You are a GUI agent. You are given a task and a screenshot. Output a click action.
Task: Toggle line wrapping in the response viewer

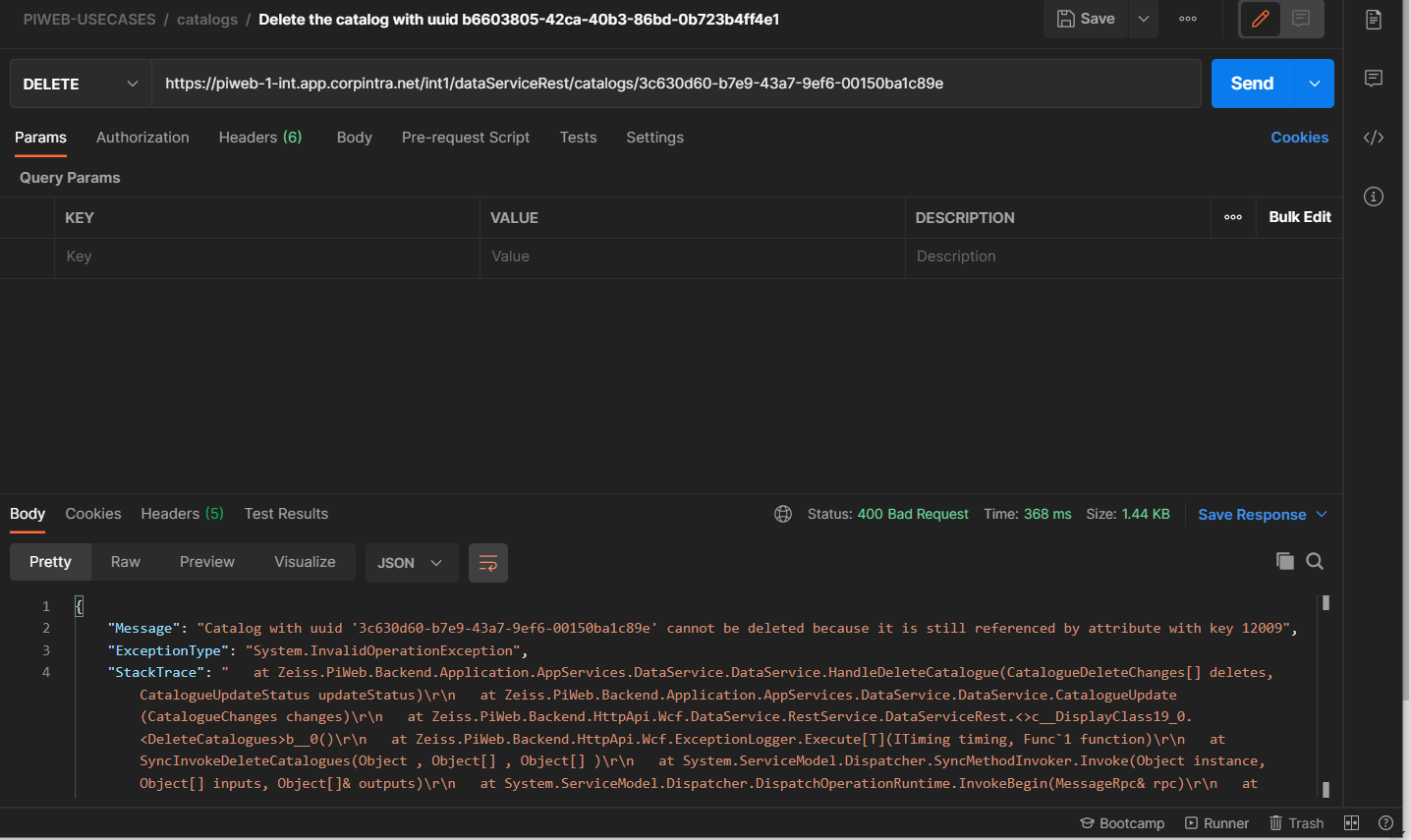(x=487, y=561)
